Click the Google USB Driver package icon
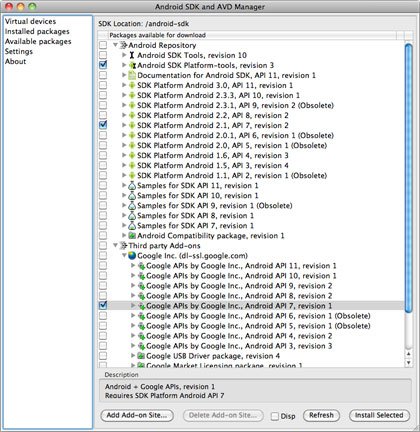The height and width of the screenshot is (432, 420). coord(141,356)
